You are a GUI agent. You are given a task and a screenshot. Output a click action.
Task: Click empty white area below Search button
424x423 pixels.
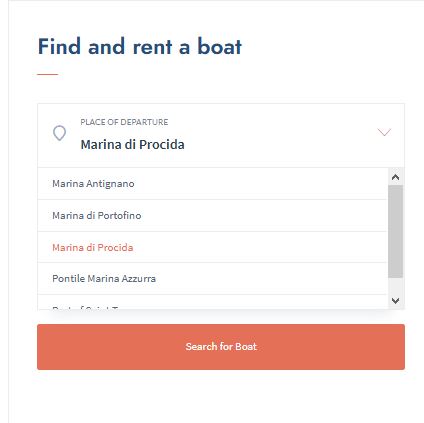[x=221, y=397]
